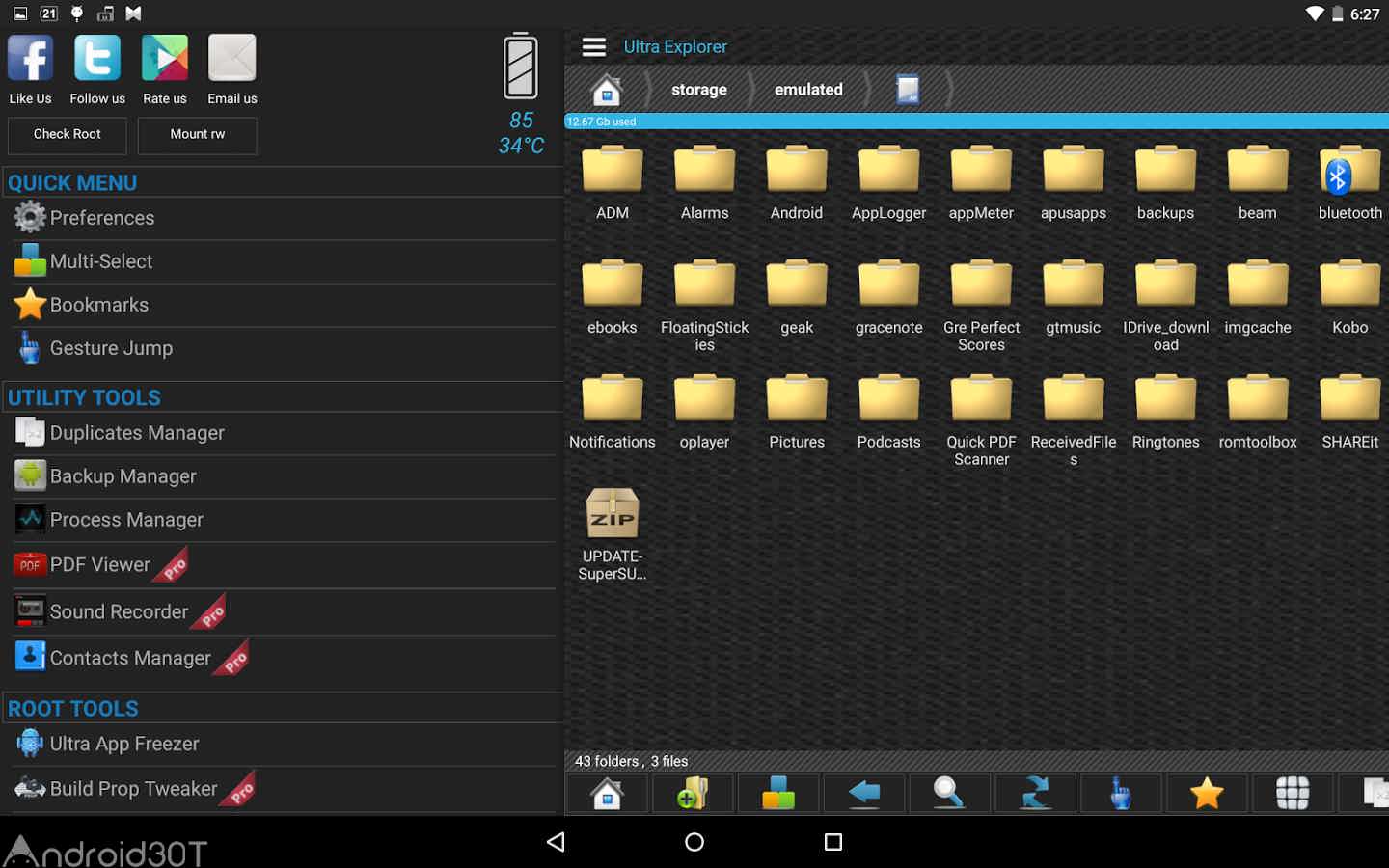This screenshot has height=868, width=1389.
Task: Open the appMeter folder
Action: click(x=981, y=183)
